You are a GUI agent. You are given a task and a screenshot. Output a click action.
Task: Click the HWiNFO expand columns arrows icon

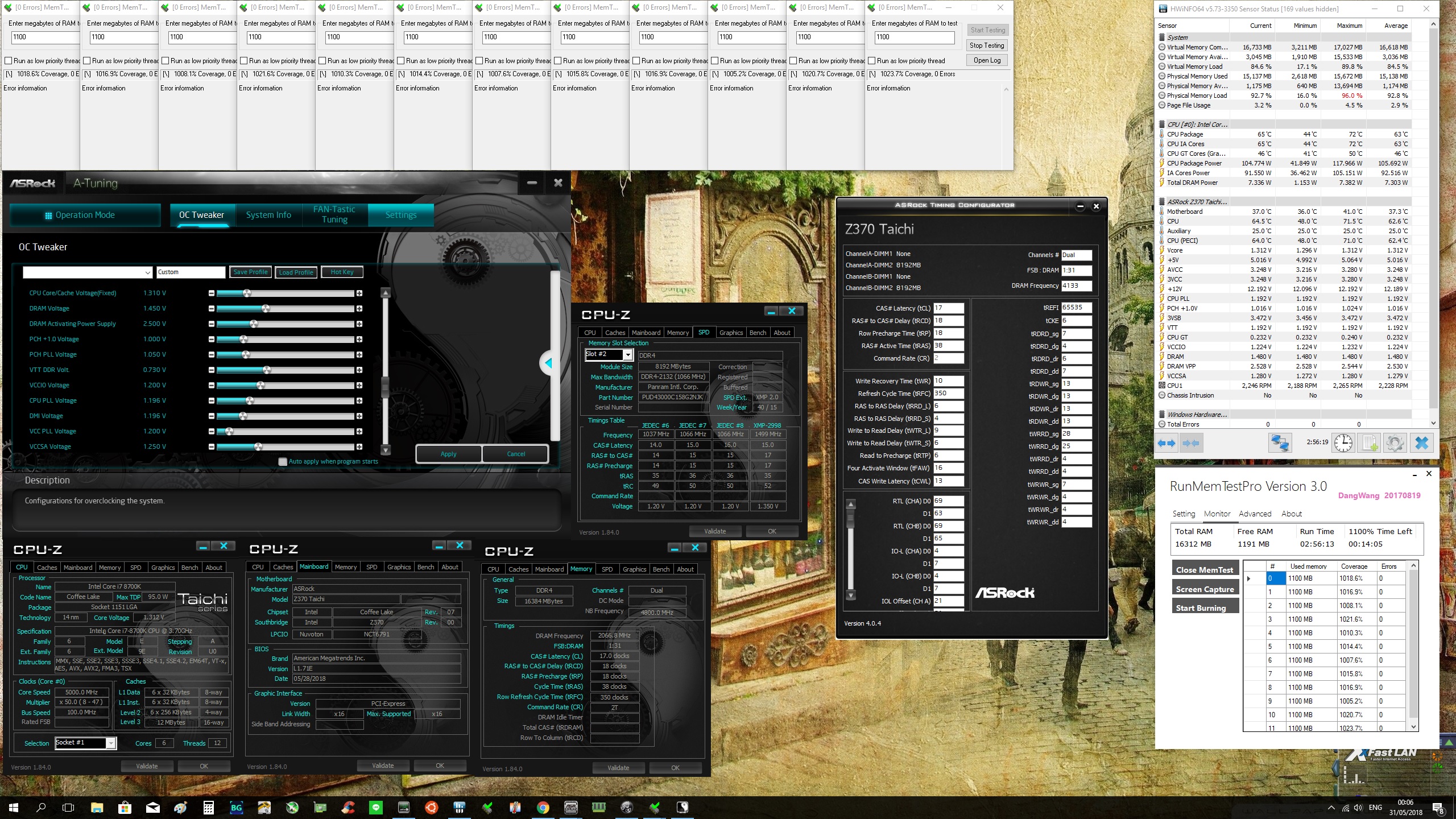click(1167, 443)
